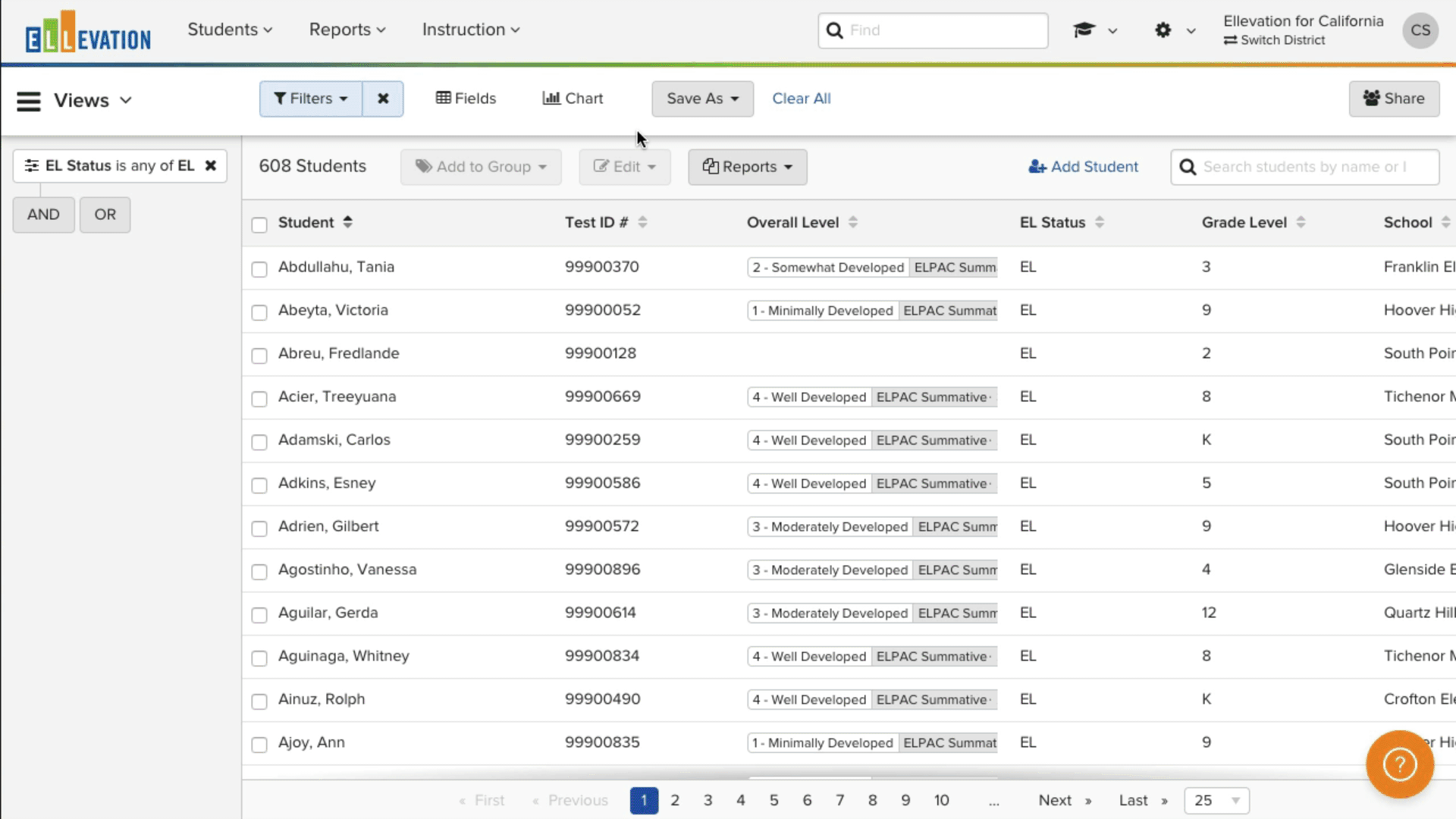The height and width of the screenshot is (819, 1456).
Task: Click the orange help question mark button
Action: coord(1399,764)
